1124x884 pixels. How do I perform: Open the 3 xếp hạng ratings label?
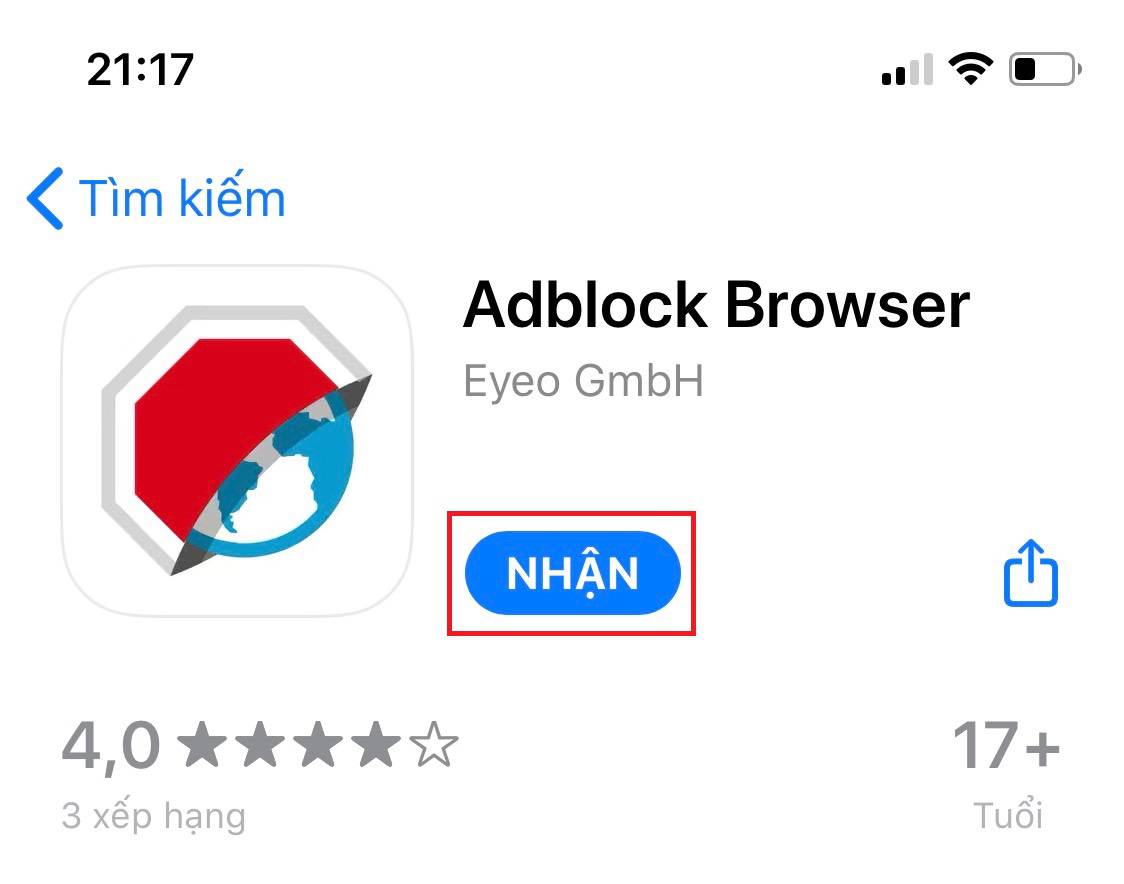coord(153,816)
